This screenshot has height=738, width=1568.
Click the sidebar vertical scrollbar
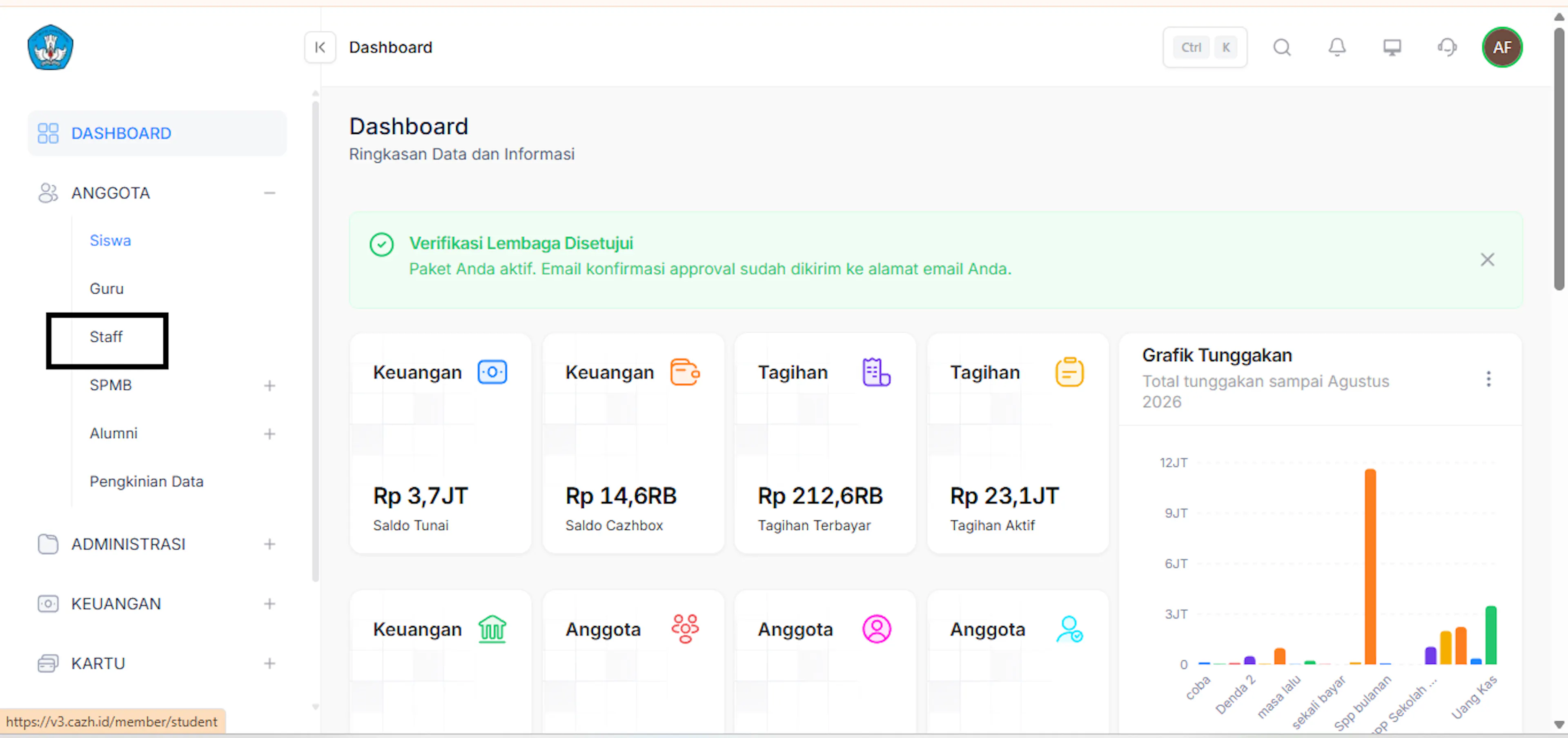click(315, 341)
